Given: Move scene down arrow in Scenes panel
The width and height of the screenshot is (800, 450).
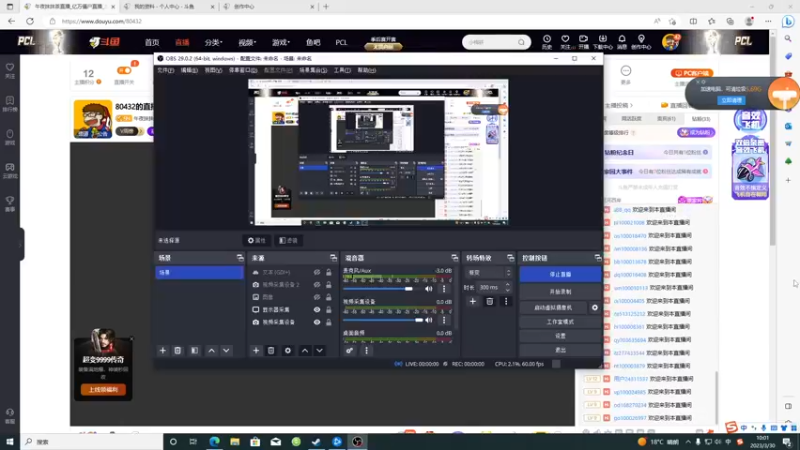Looking at the screenshot, I should coord(226,351).
